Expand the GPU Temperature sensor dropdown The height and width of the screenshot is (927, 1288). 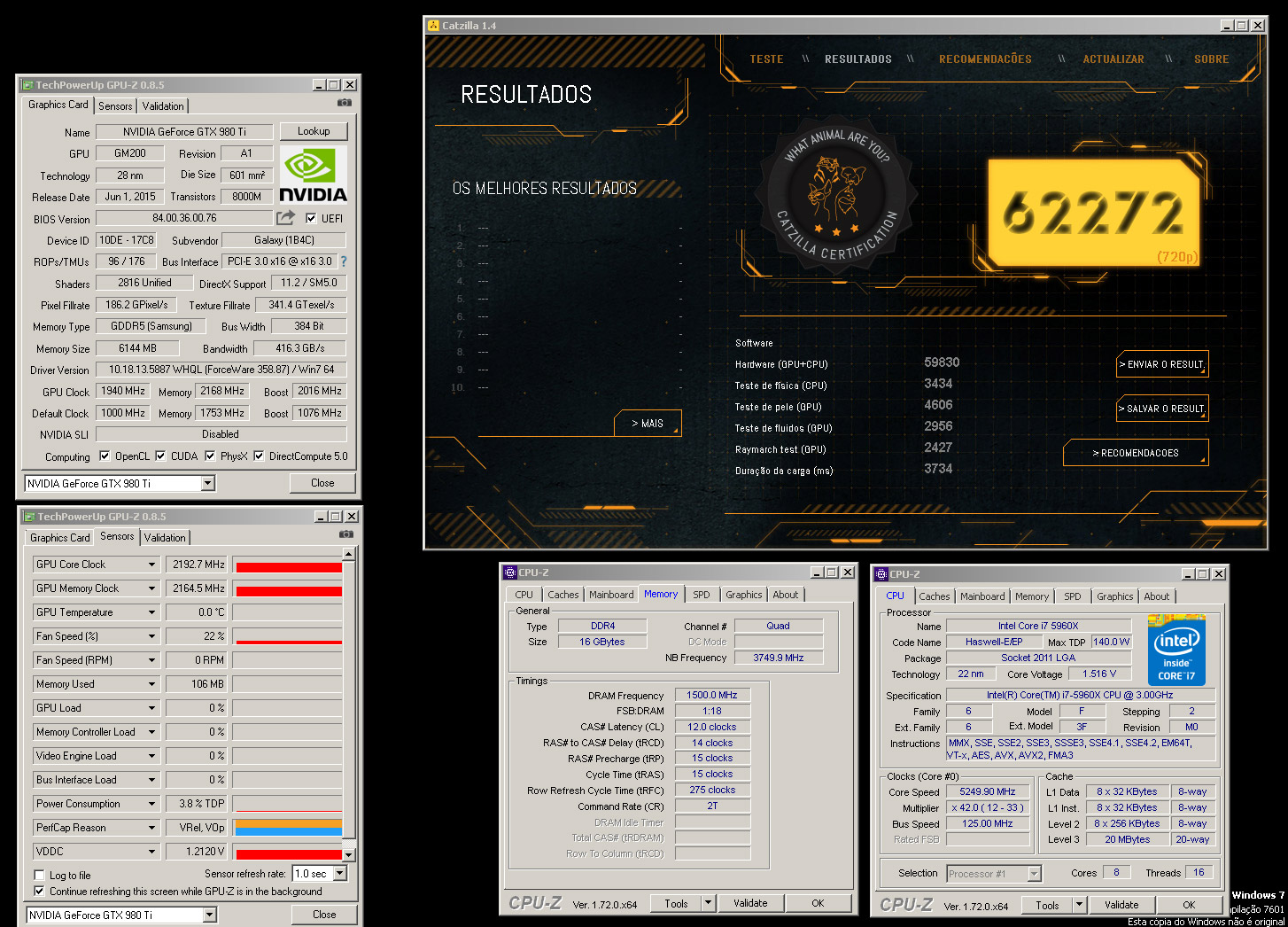[x=151, y=612]
